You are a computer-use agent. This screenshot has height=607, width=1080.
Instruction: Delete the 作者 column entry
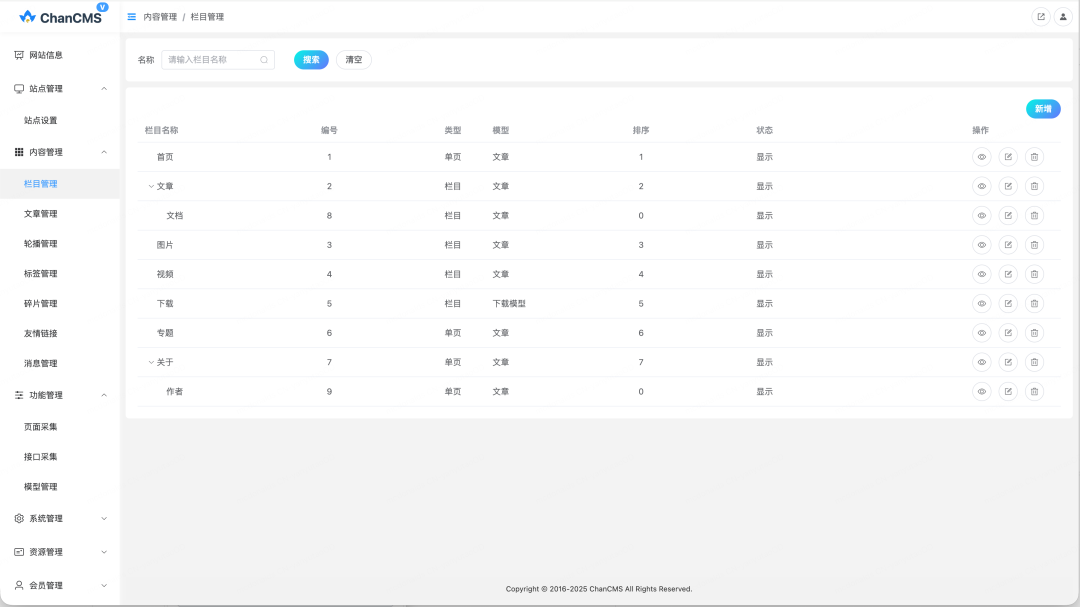tap(1034, 392)
